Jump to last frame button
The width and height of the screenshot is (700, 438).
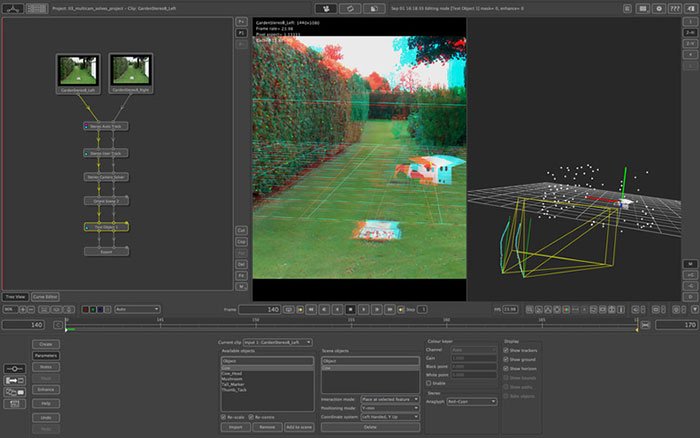tap(390, 309)
